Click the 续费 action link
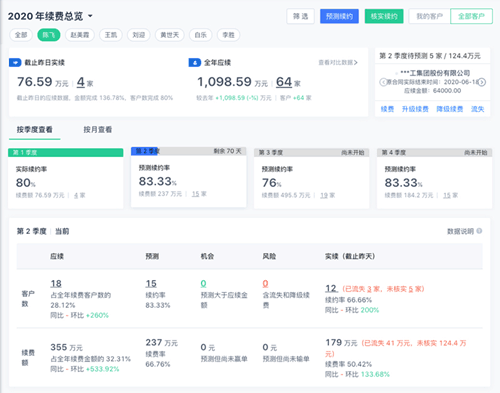 pos(387,109)
